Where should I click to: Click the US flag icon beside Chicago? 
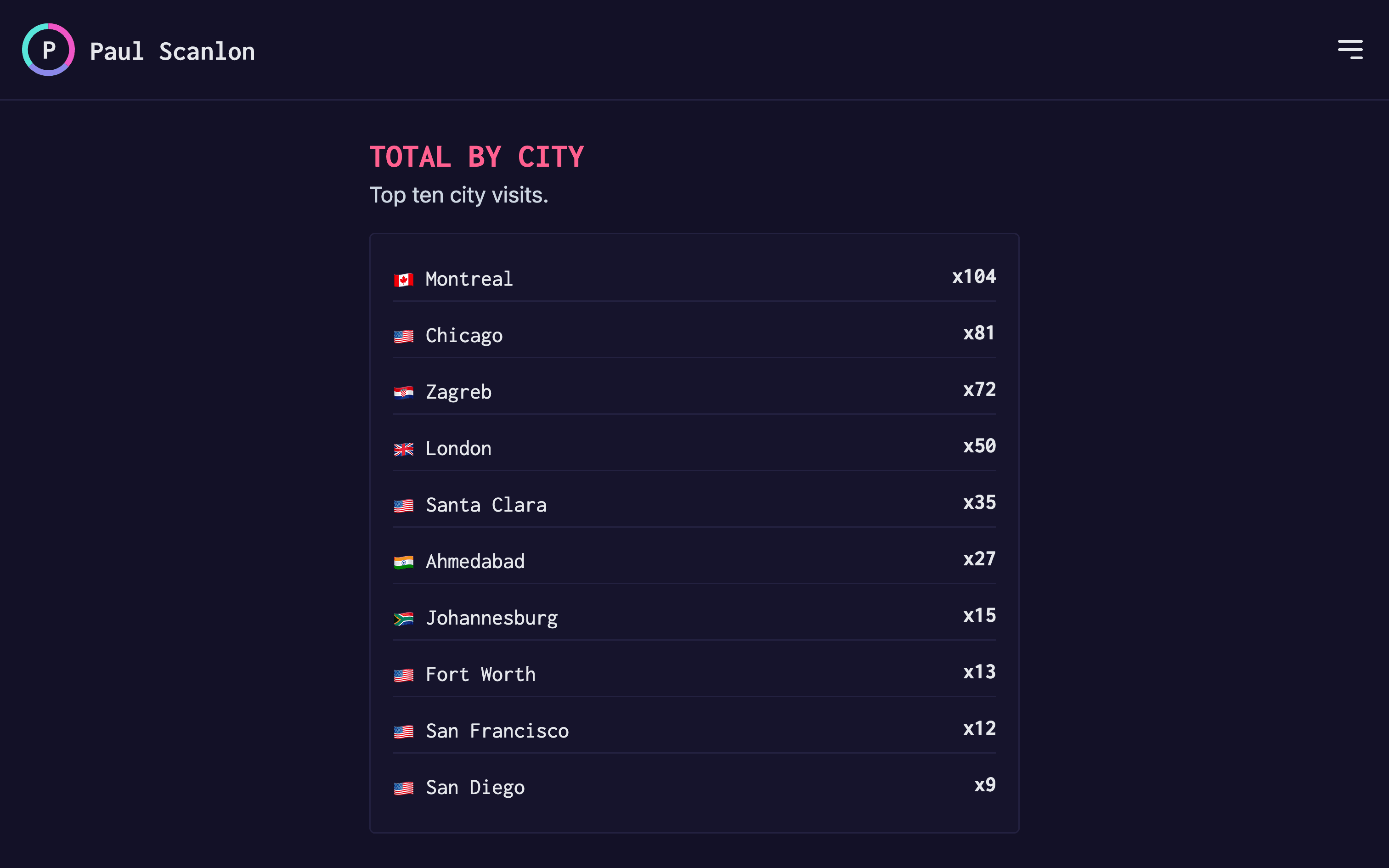point(405,336)
